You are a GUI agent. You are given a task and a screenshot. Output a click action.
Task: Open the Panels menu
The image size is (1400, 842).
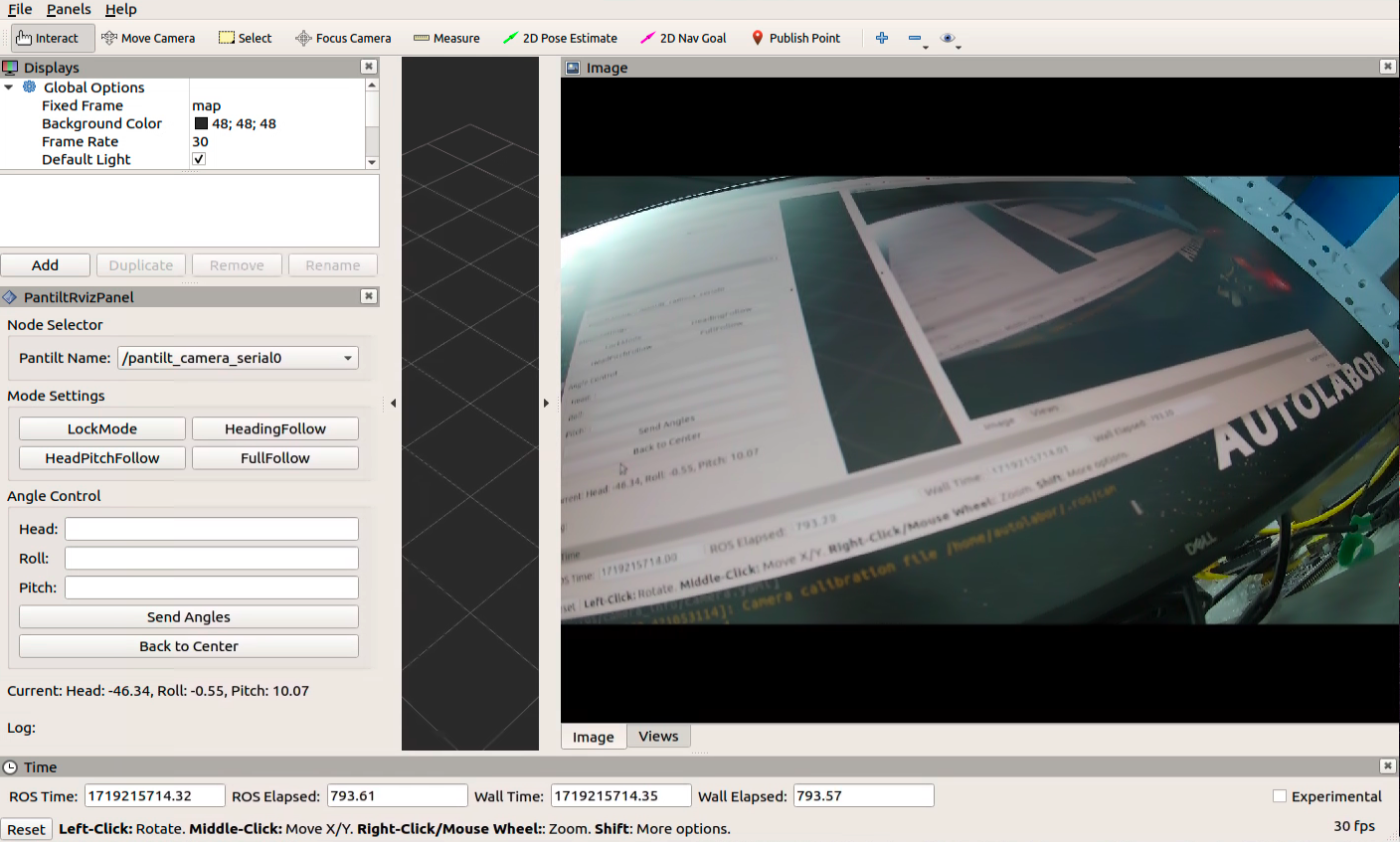(x=69, y=9)
